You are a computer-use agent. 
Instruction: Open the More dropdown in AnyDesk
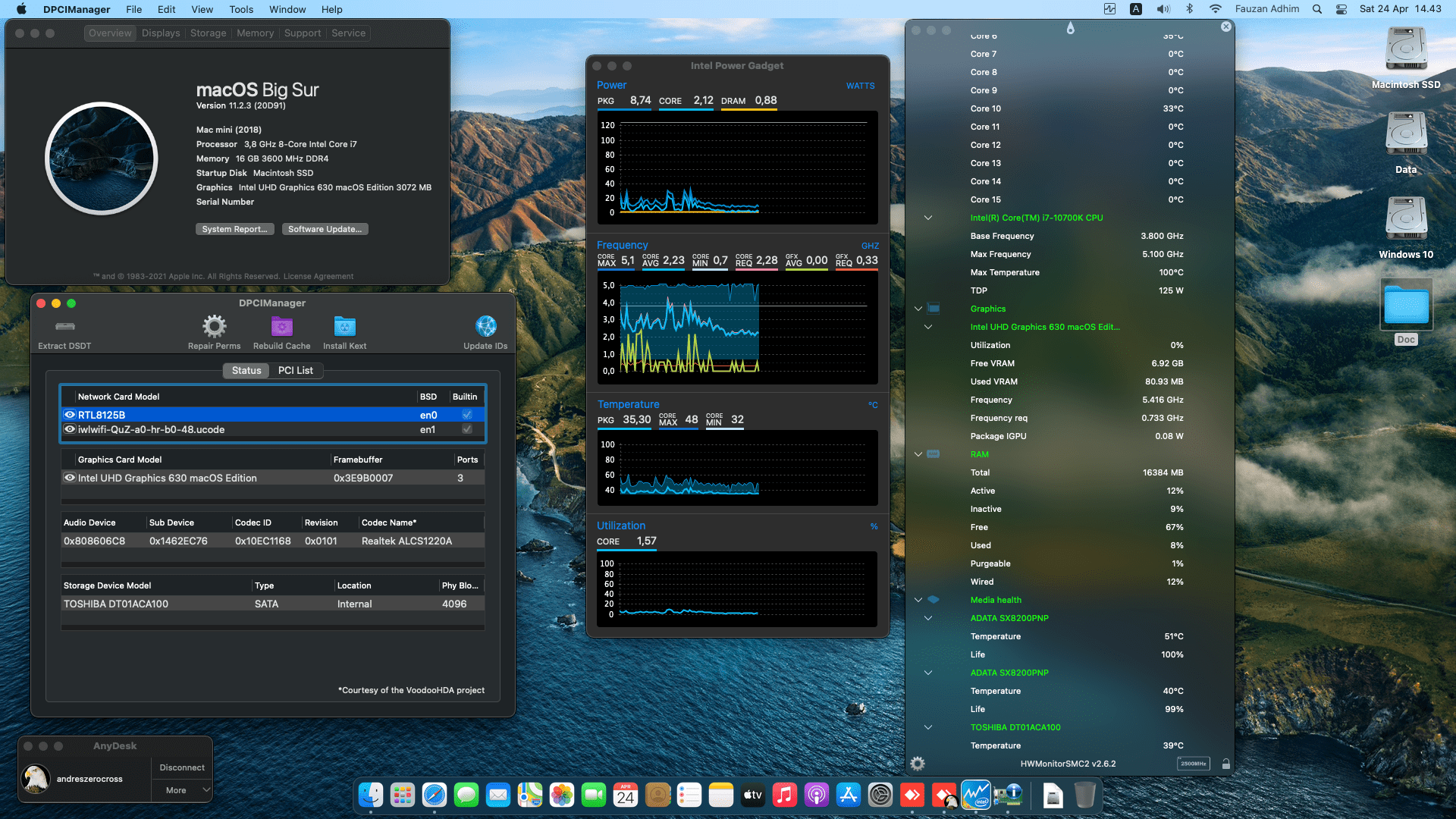(182, 790)
